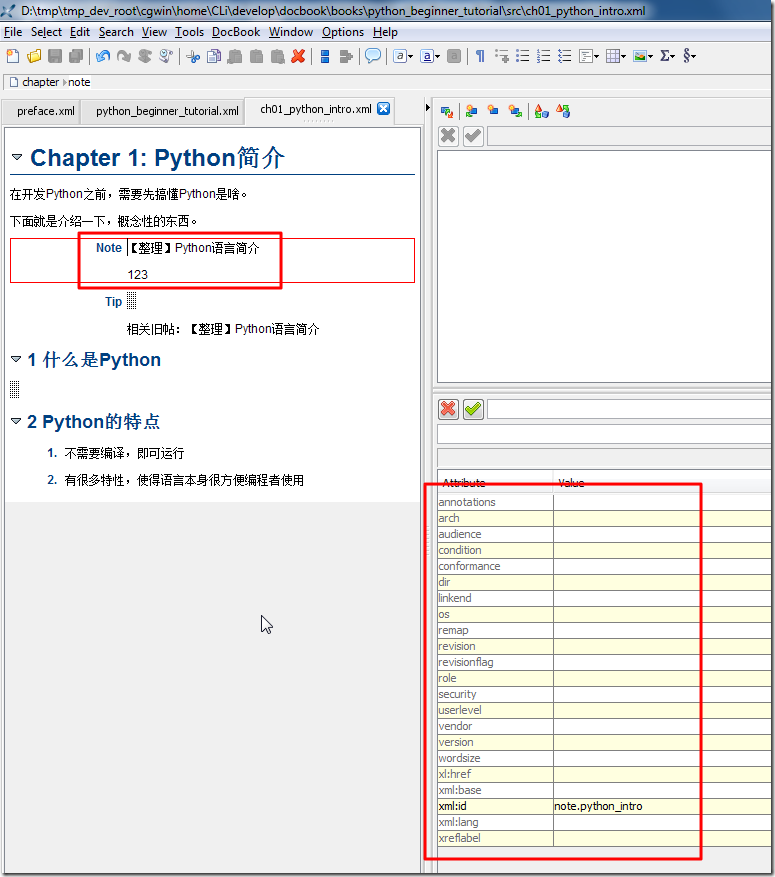The image size is (775, 877).
Task: Open the Options menu
Action: [x=343, y=32]
